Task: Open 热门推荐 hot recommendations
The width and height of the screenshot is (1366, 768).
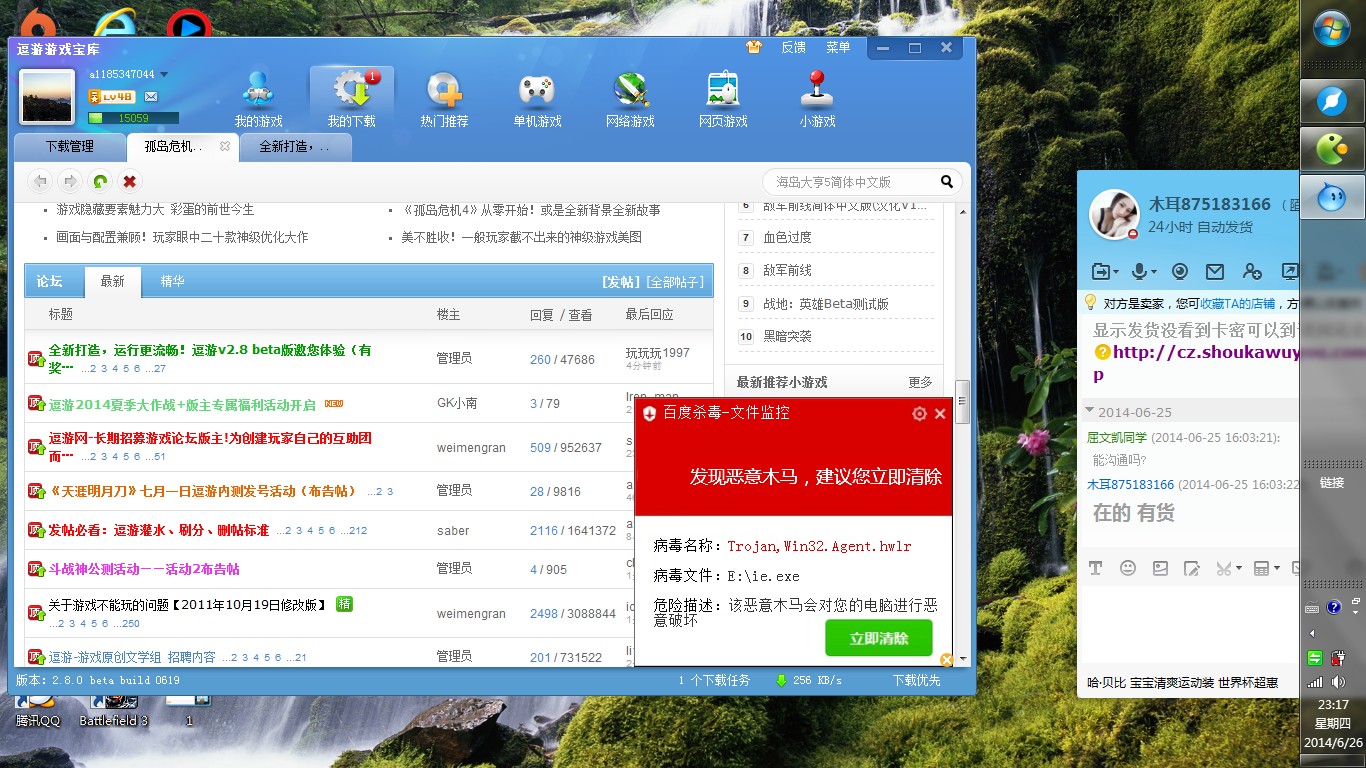Action: 444,100
